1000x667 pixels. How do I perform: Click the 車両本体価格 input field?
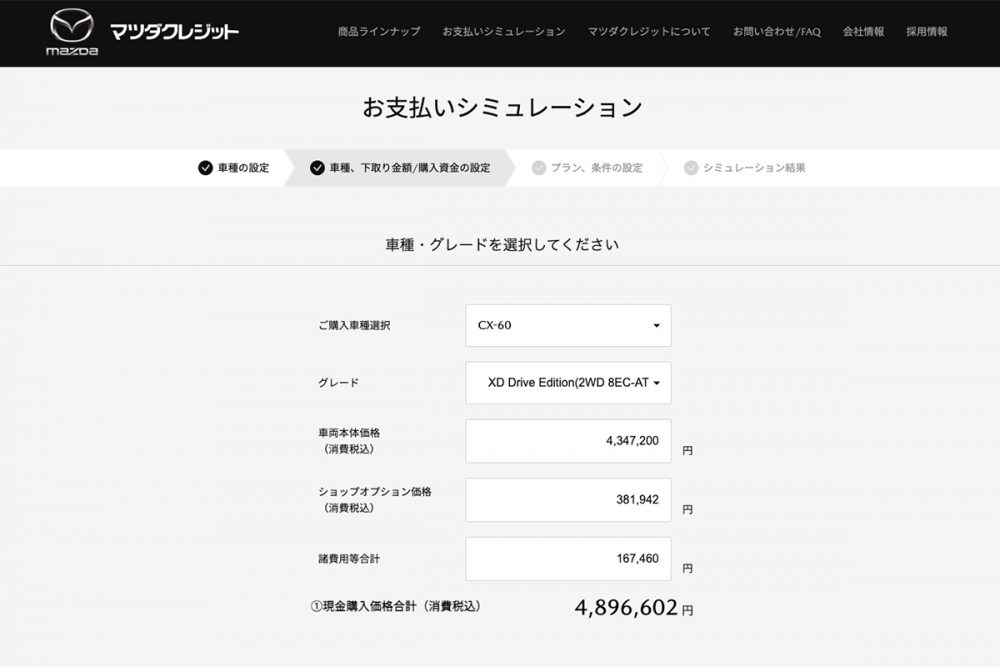click(x=568, y=441)
